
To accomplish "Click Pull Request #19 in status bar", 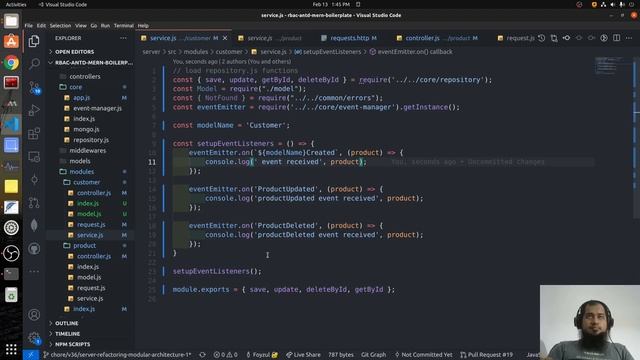I will [486, 355].
